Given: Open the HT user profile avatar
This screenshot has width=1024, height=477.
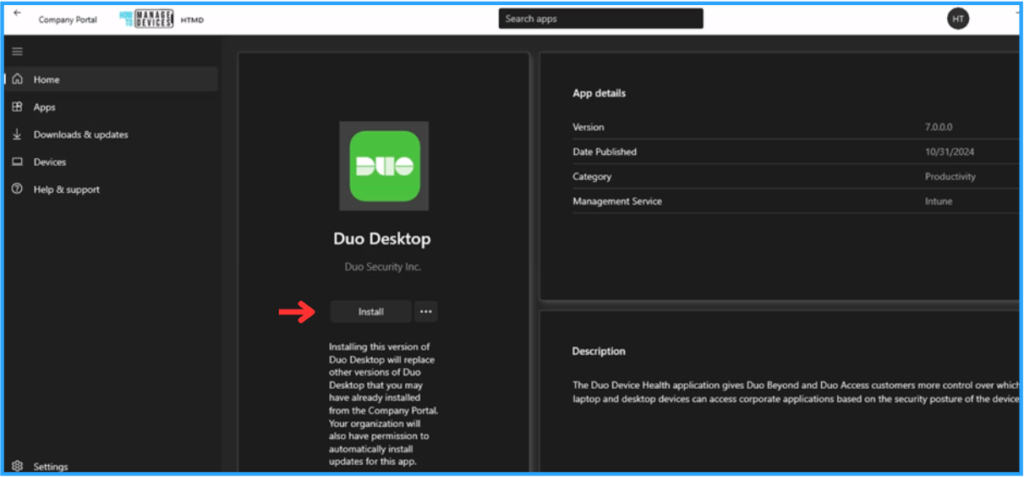Looking at the screenshot, I should click(x=957, y=19).
